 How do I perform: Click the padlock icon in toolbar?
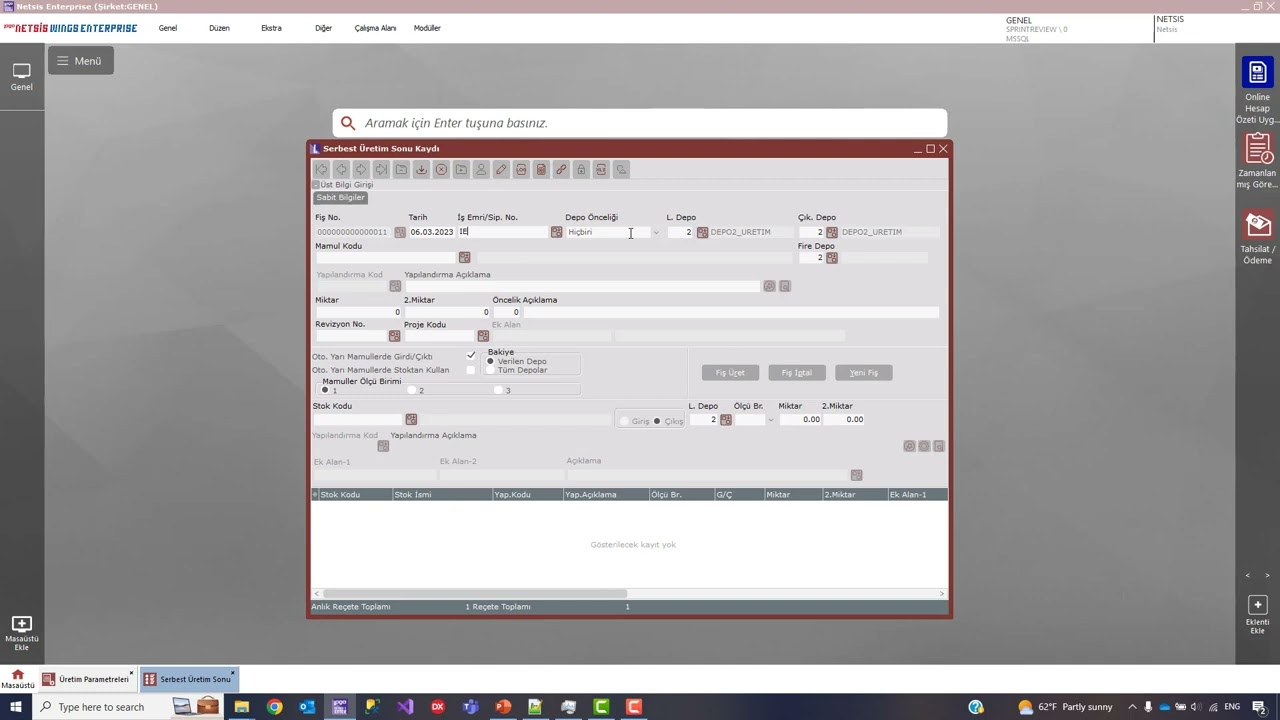click(581, 170)
